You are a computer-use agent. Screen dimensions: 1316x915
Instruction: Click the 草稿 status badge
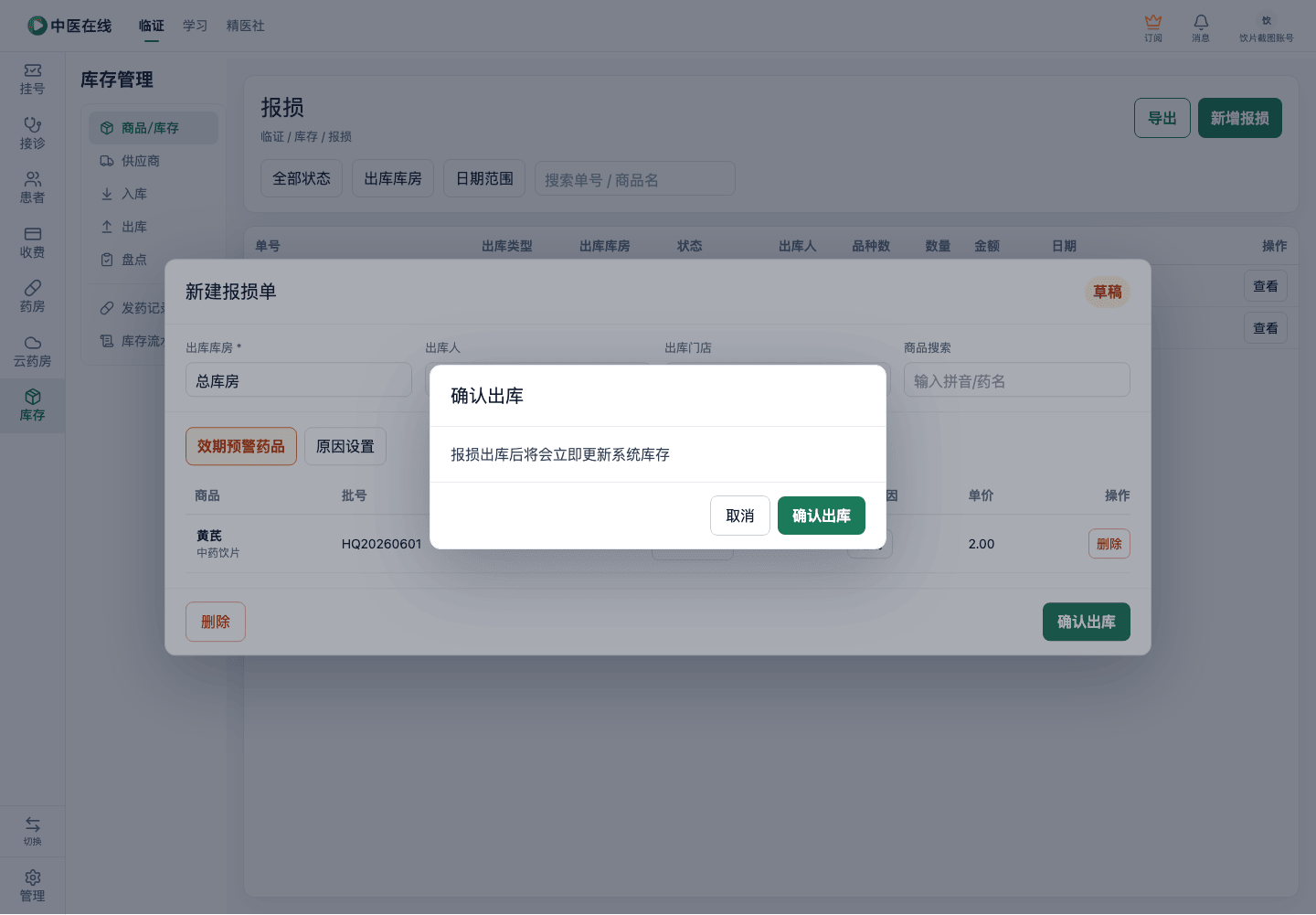[1108, 292]
